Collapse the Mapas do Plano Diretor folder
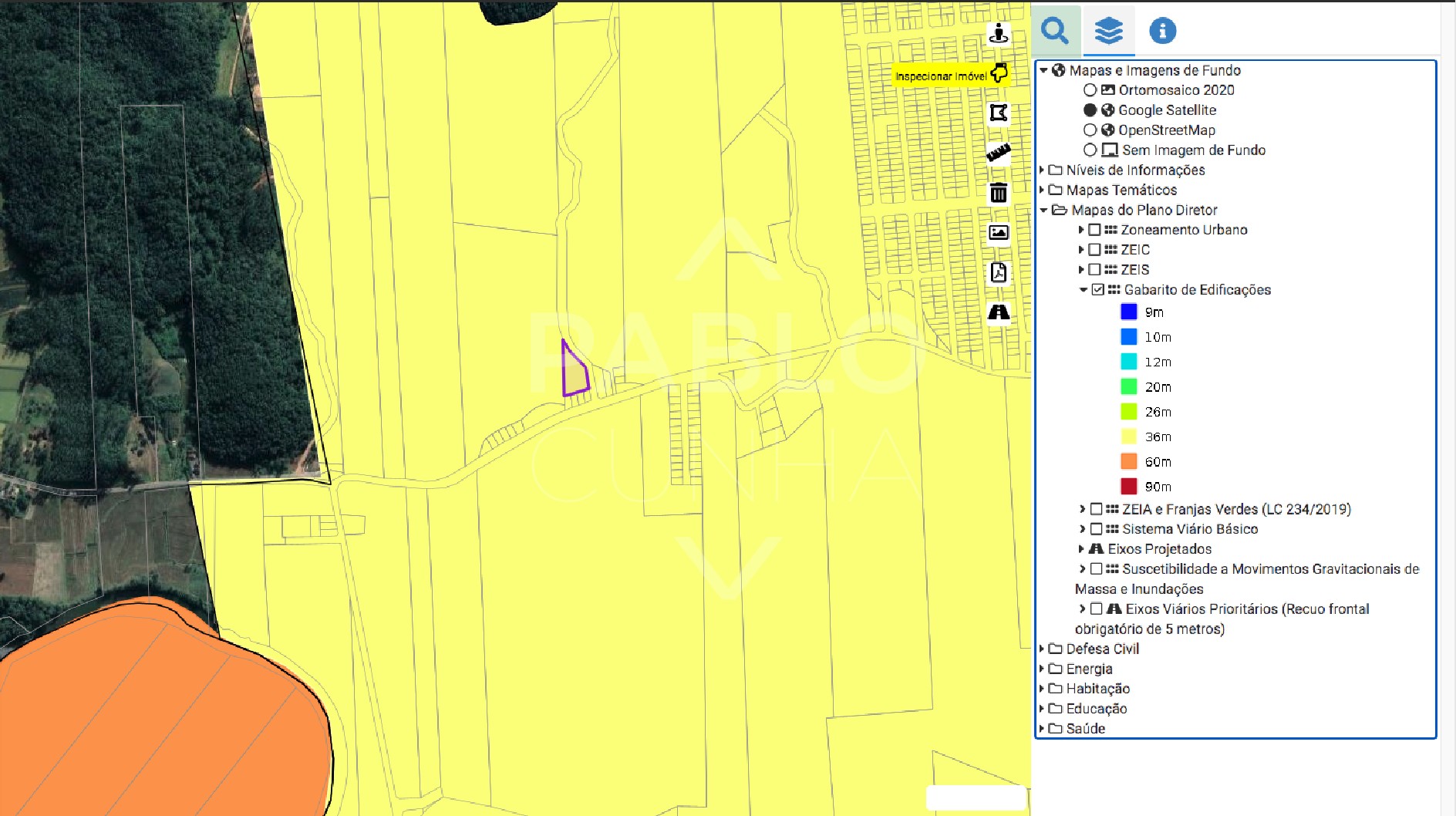Screen dimensions: 1456x816 [x=1043, y=211]
